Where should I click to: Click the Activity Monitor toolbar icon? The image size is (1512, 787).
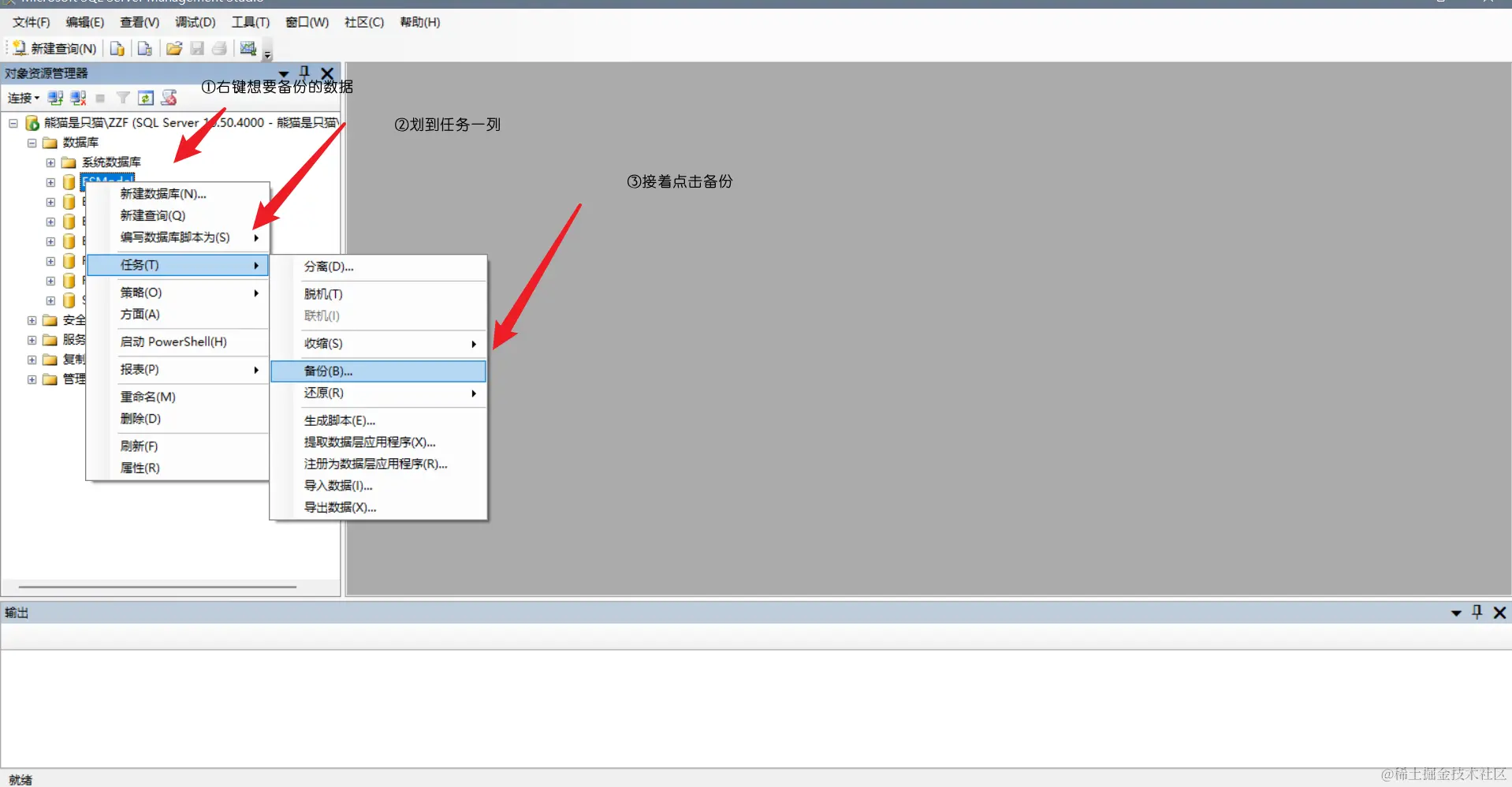coord(248,49)
